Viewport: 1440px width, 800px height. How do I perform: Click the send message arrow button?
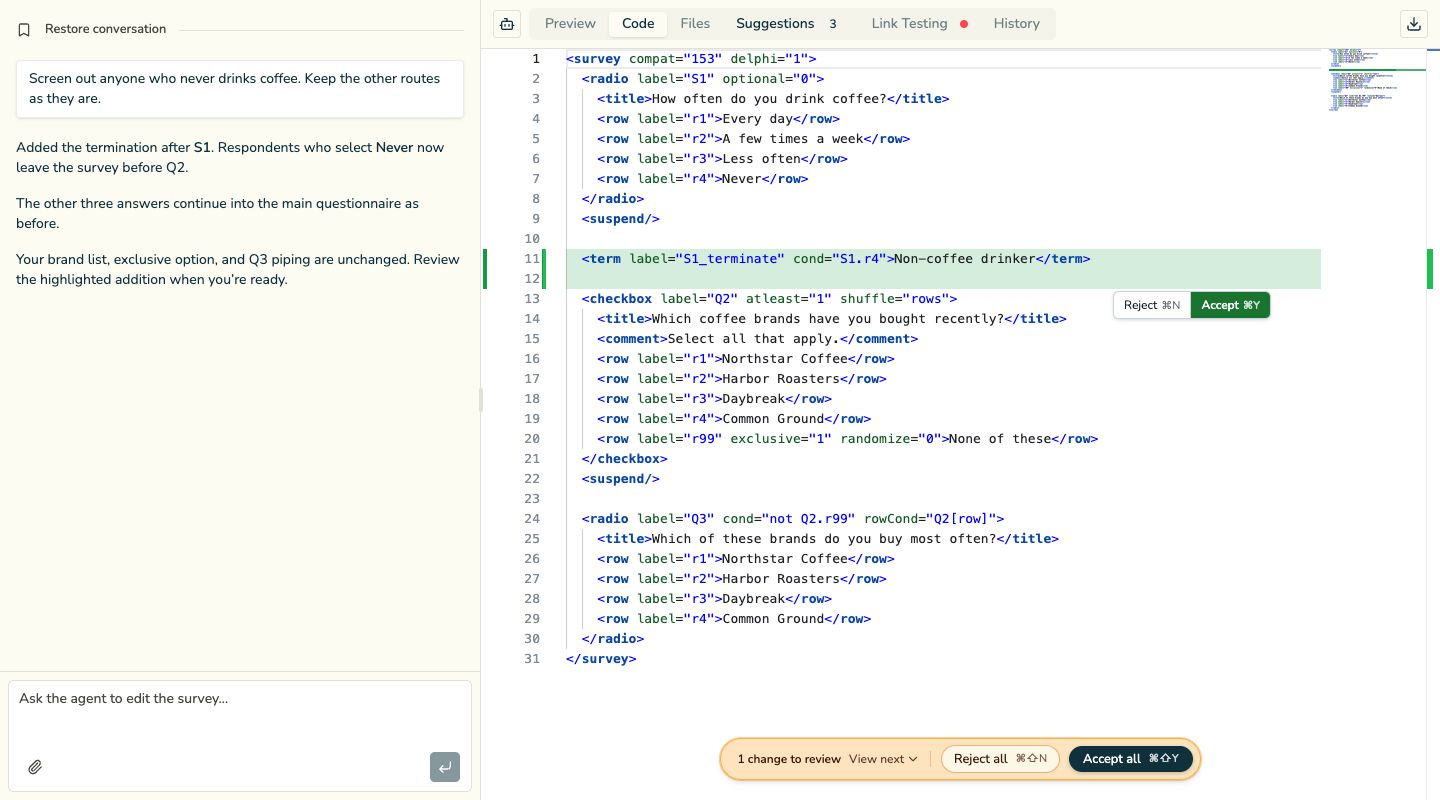coord(445,767)
